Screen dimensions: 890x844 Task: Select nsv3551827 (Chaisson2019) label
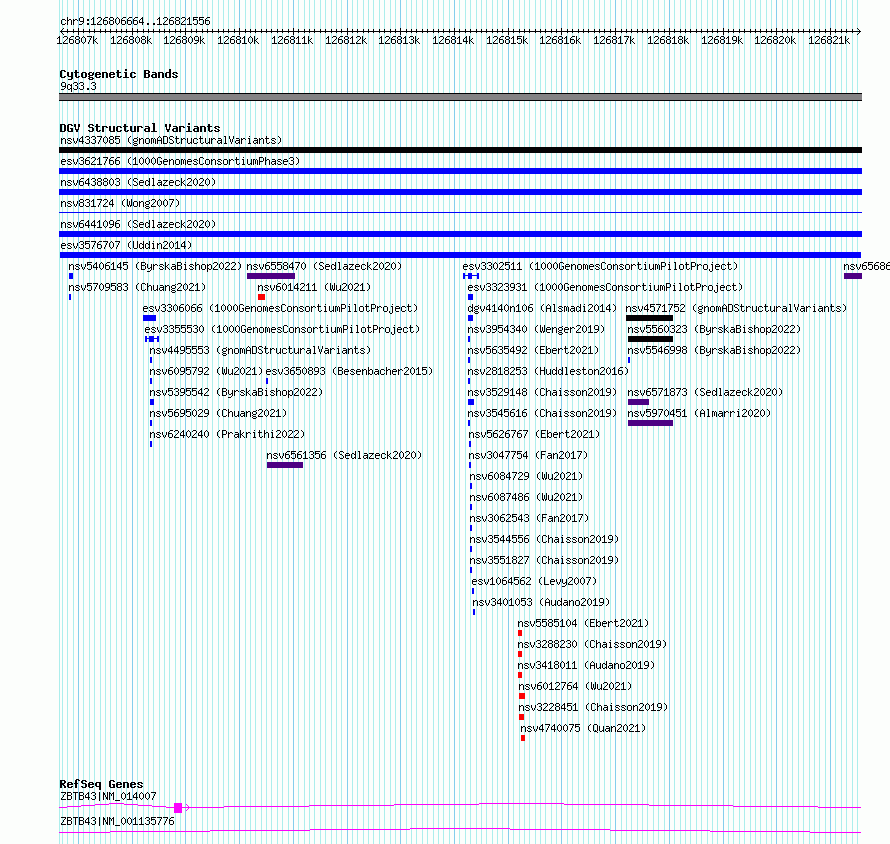pos(544,560)
